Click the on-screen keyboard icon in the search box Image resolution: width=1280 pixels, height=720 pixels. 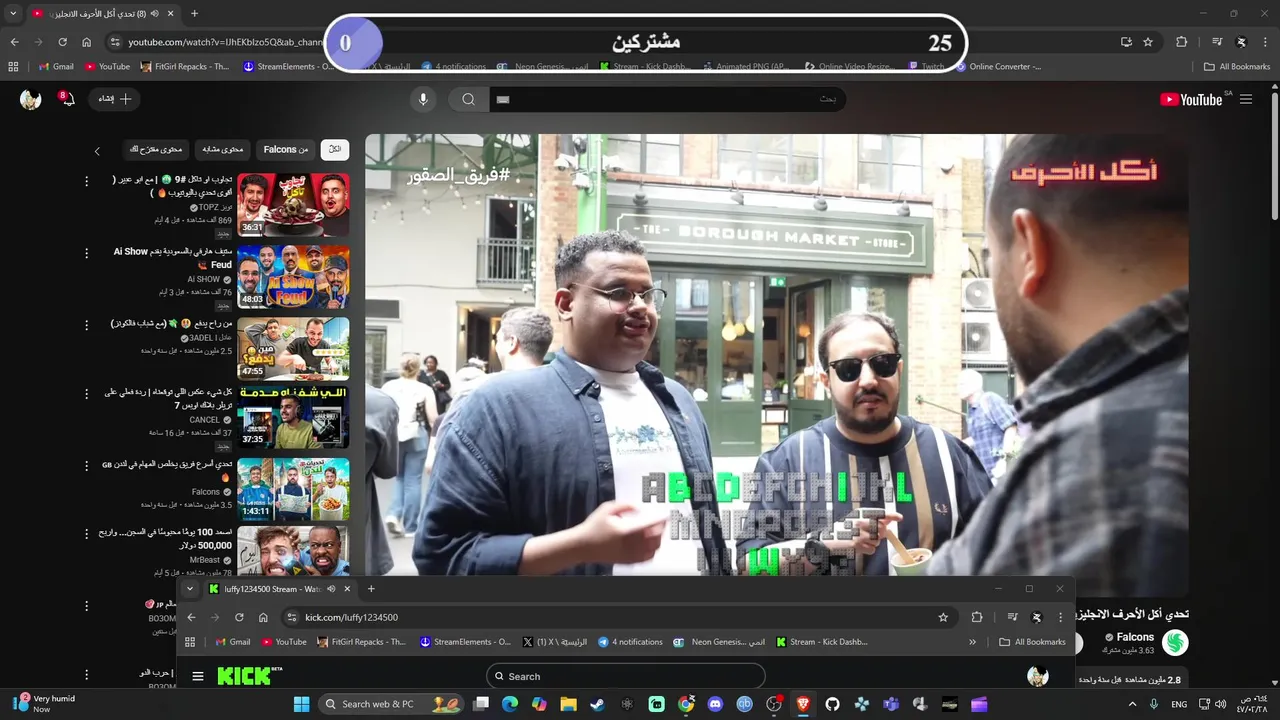point(503,99)
